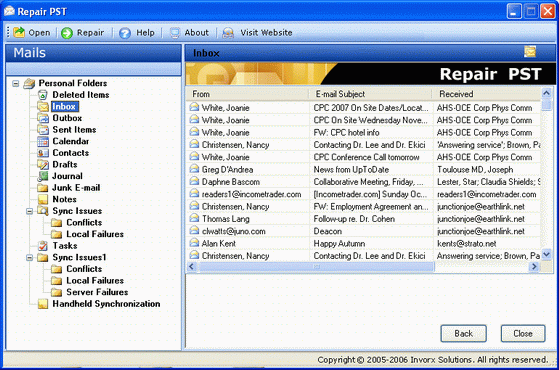This screenshot has height=370, width=559.
Task: Open the Help toolbar item
Action: tap(137, 33)
